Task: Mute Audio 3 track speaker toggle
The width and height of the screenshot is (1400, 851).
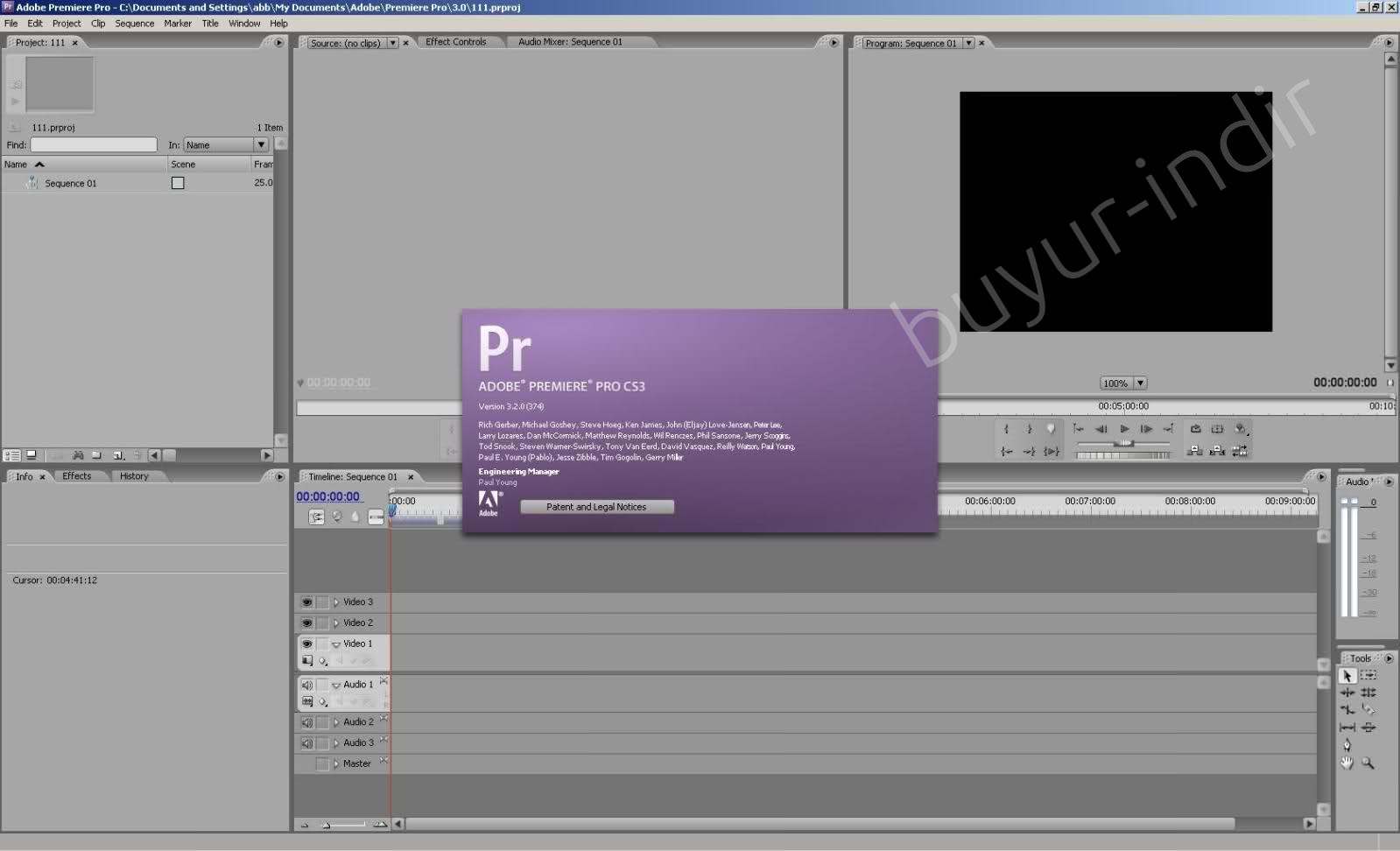Action: click(x=306, y=743)
